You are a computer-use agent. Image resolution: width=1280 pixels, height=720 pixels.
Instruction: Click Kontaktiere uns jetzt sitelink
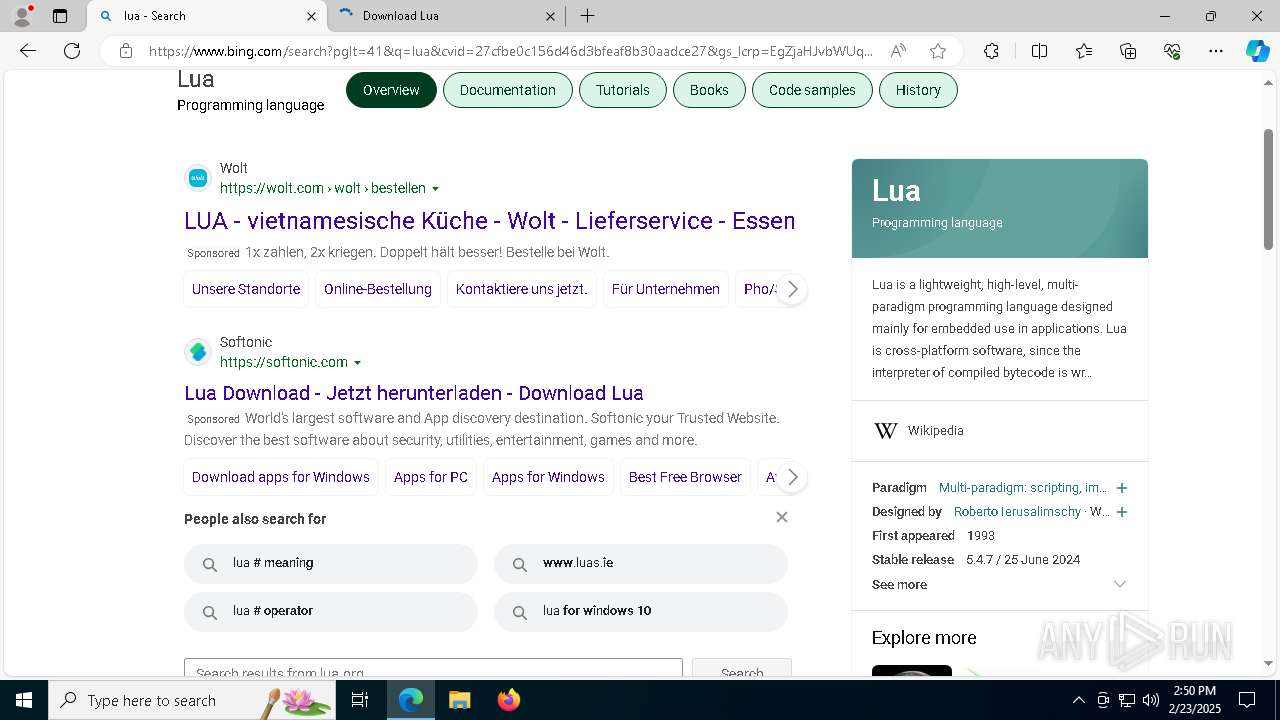click(522, 289)
